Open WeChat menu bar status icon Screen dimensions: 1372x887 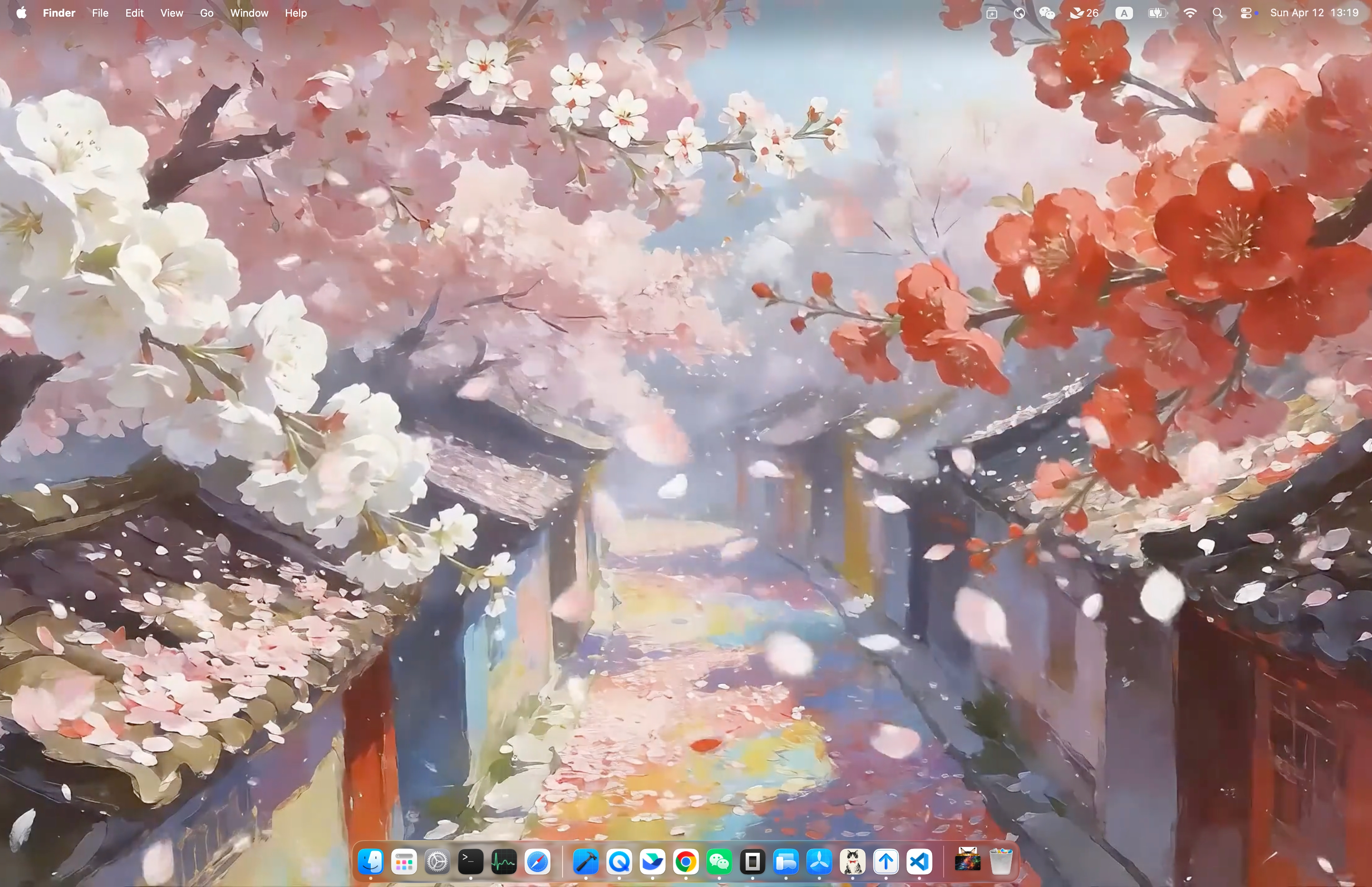click(1047, 13)
